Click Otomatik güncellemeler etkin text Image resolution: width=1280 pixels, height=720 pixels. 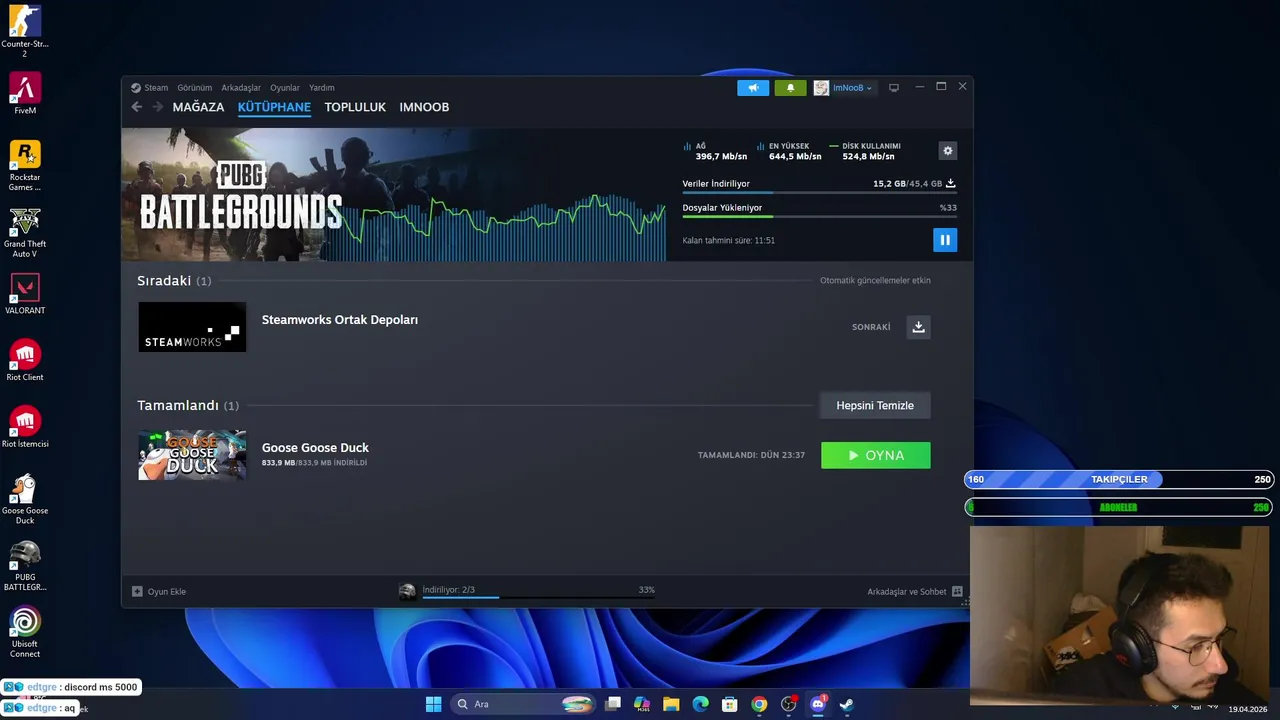pyautogui.click(x=875, y=280)
